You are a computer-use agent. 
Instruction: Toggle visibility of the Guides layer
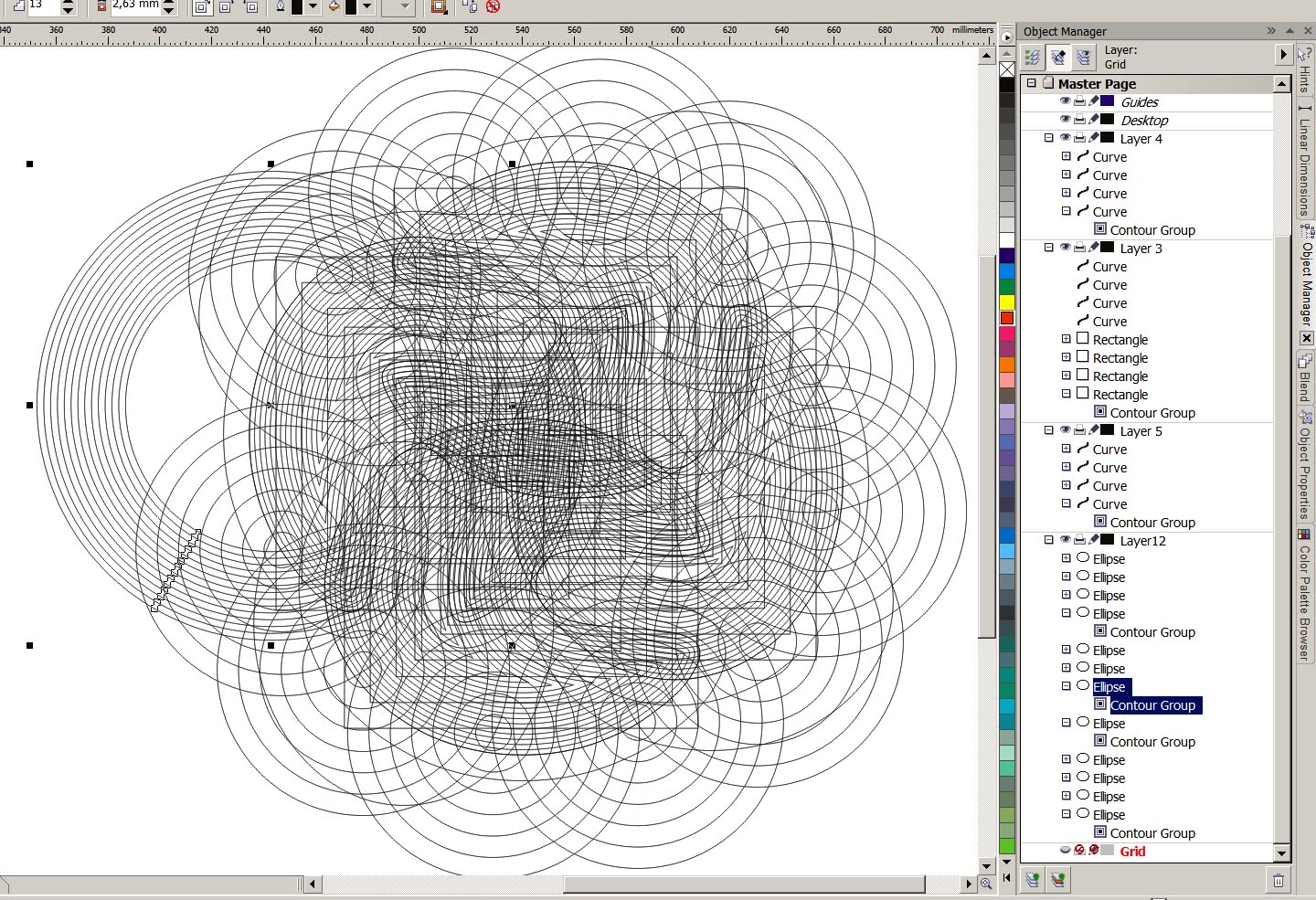pos(1065,101)
